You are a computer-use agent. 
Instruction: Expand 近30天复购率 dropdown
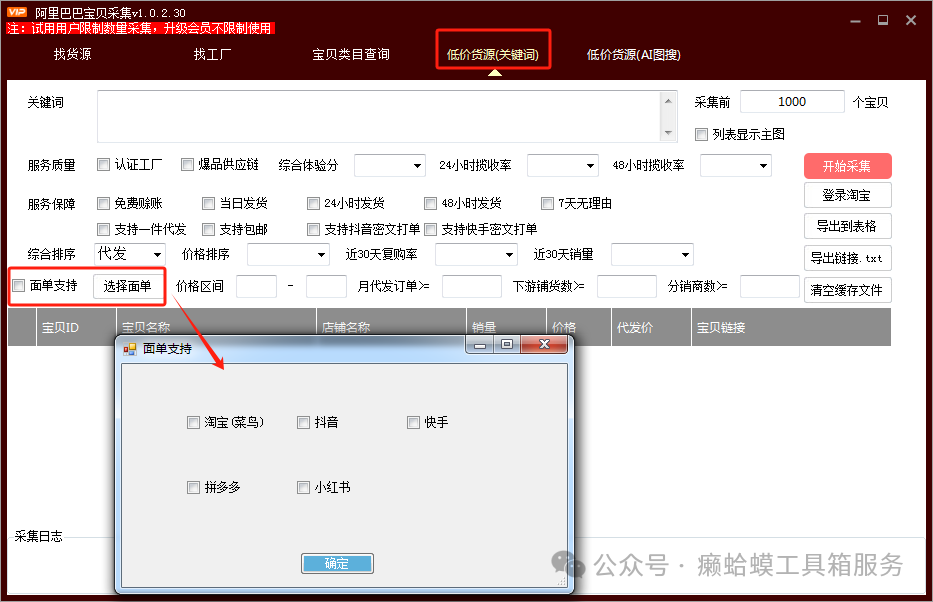476,255
